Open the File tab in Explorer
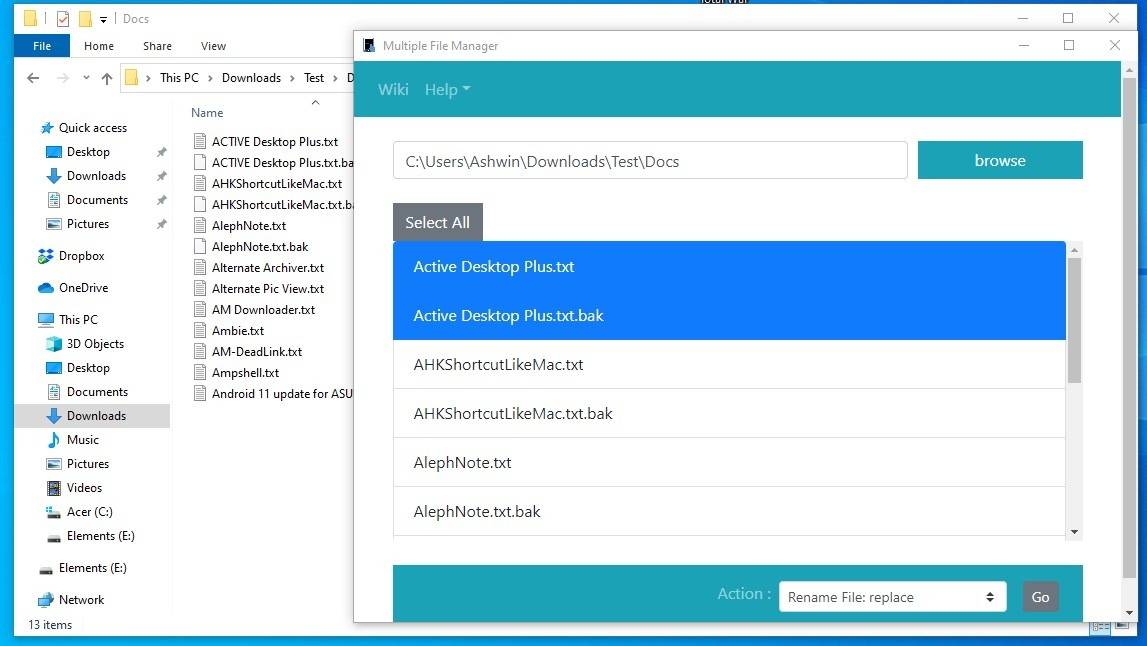 pos(42,46)
